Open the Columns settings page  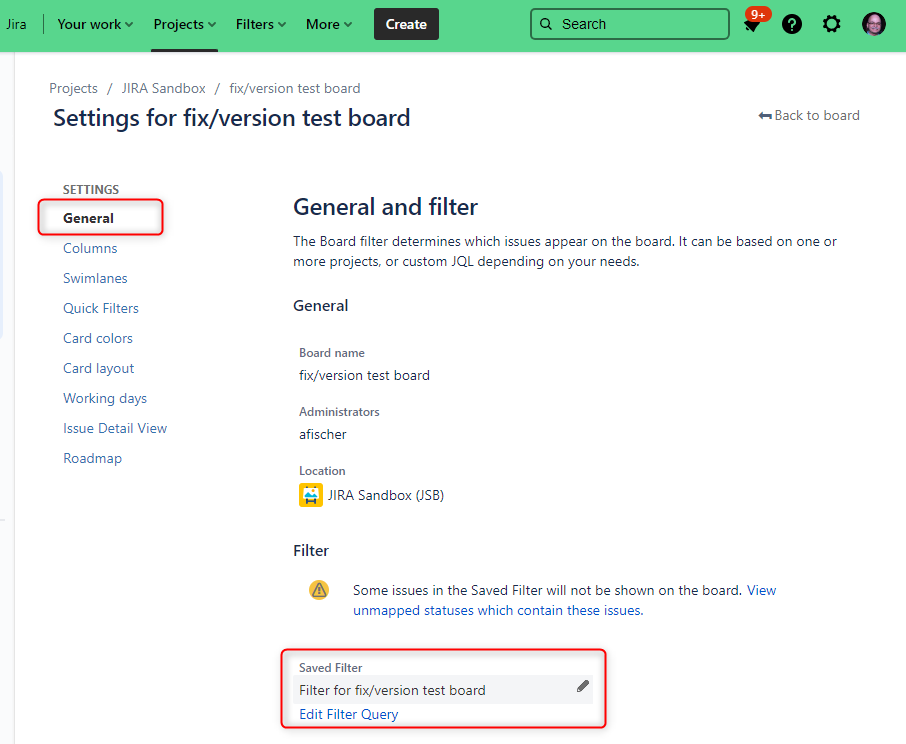(90, 248)
